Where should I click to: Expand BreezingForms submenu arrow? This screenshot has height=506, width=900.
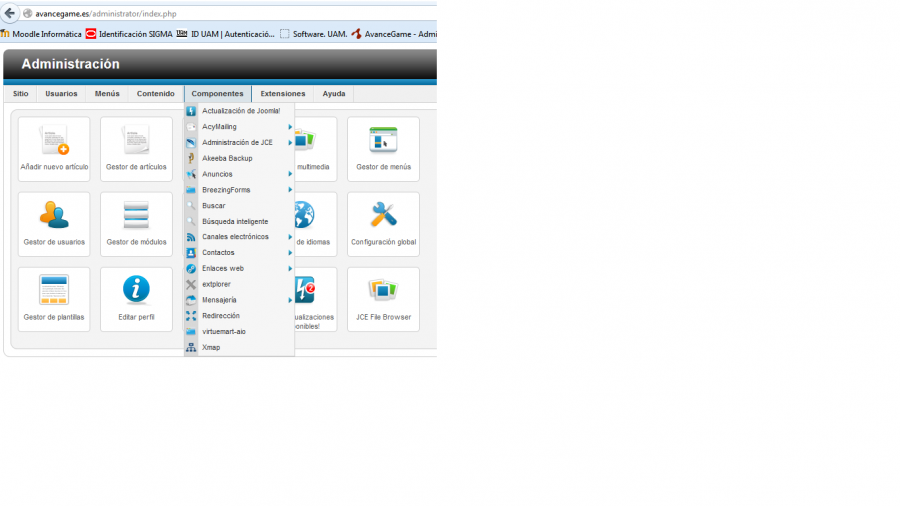pyautogui.click(x=290, y=190)
